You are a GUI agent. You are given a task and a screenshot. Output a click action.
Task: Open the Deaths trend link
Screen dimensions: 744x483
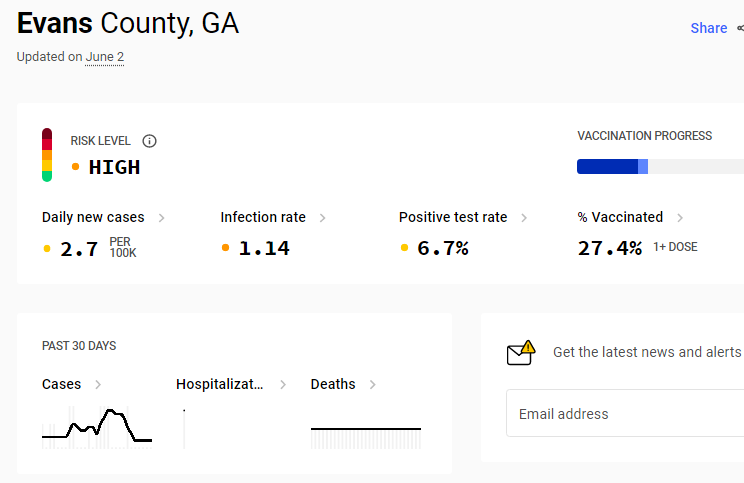coord(343,384)
